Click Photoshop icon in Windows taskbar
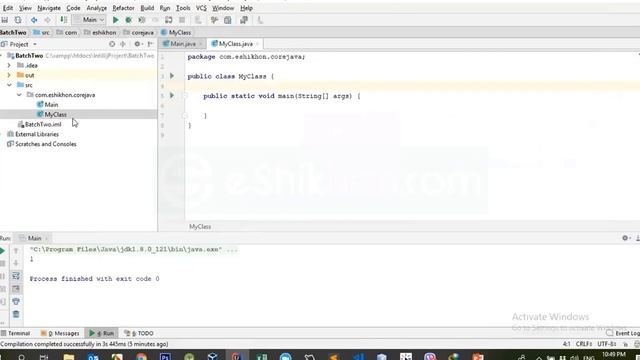 click(165, 357)
